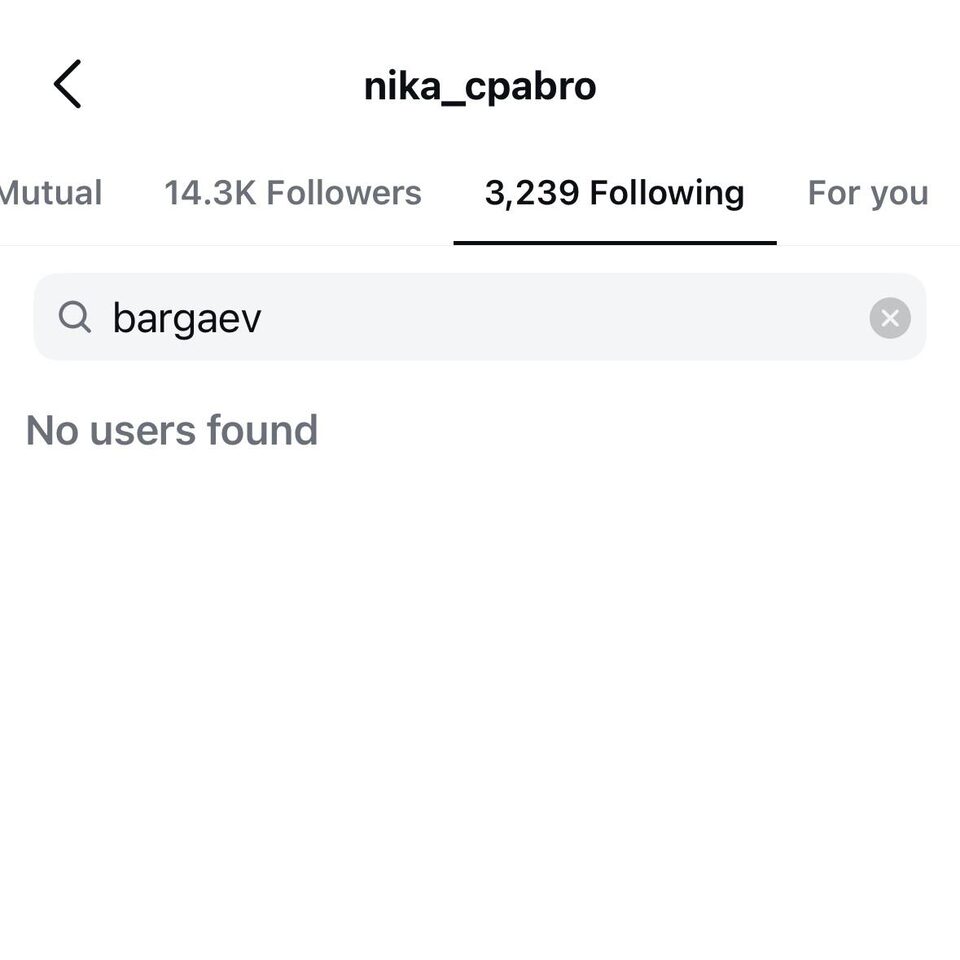
Task: Place cursor after the word bargaev
Action: [263, 318]
